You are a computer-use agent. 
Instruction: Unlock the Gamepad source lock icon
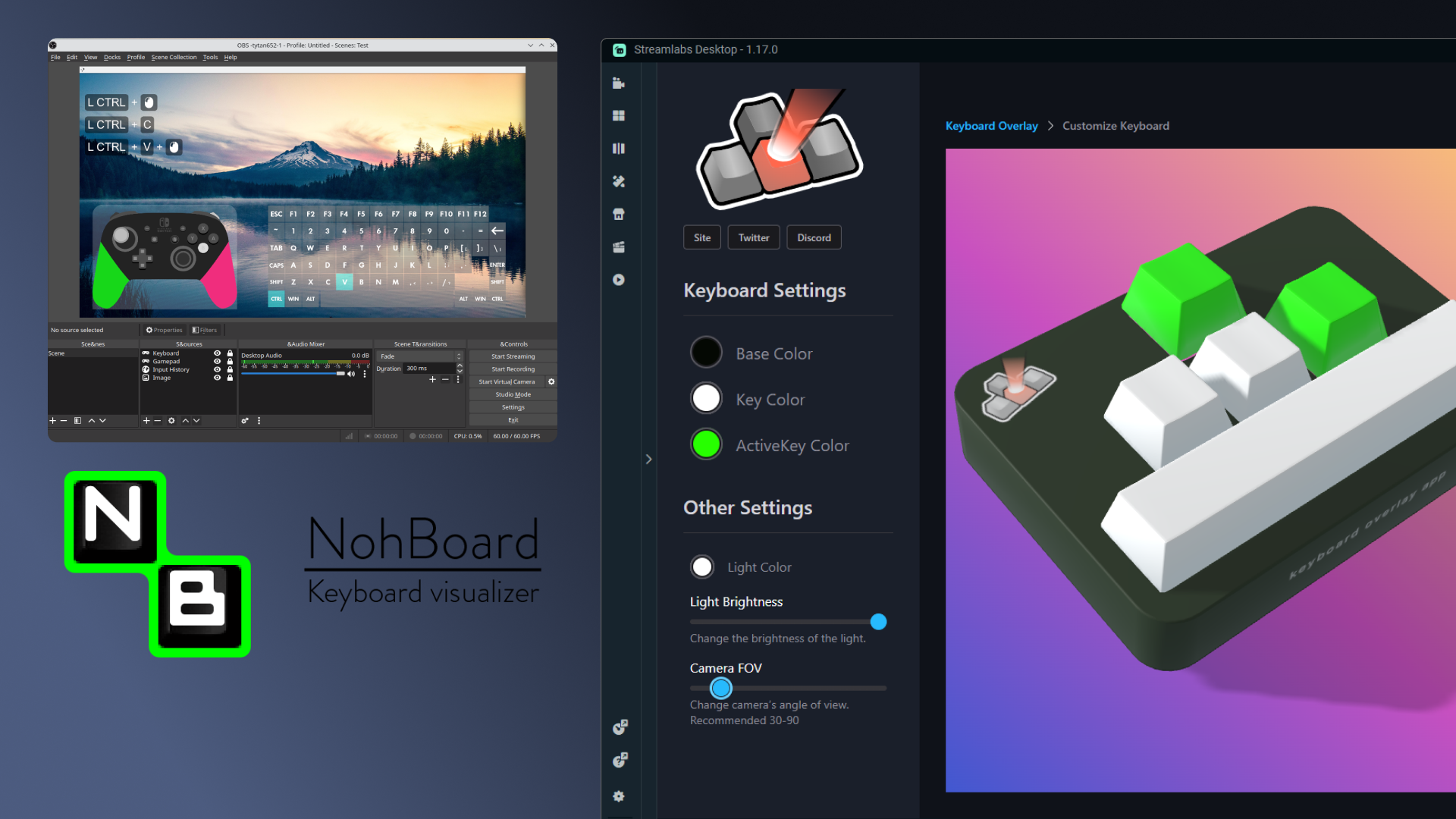click(230, 361)
